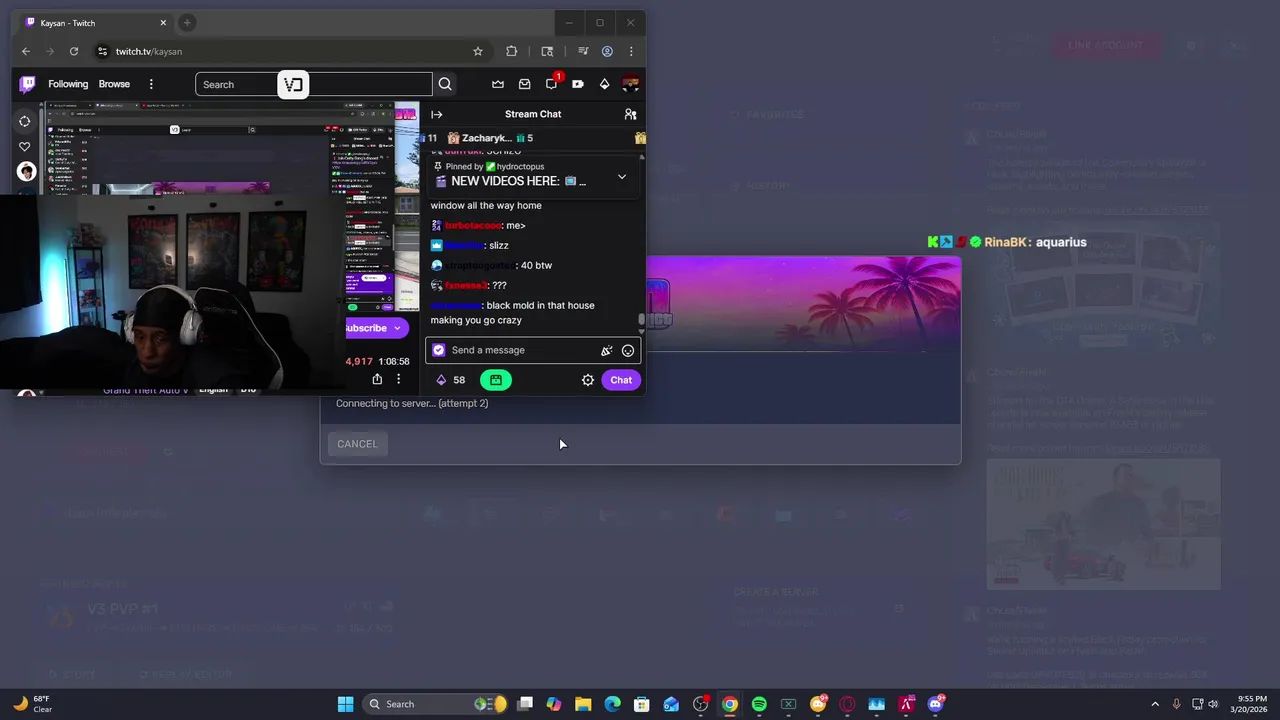The image size is (1280, 720).
Task: Click the Kaysan - Twitch browser tab
Action: 96,23
